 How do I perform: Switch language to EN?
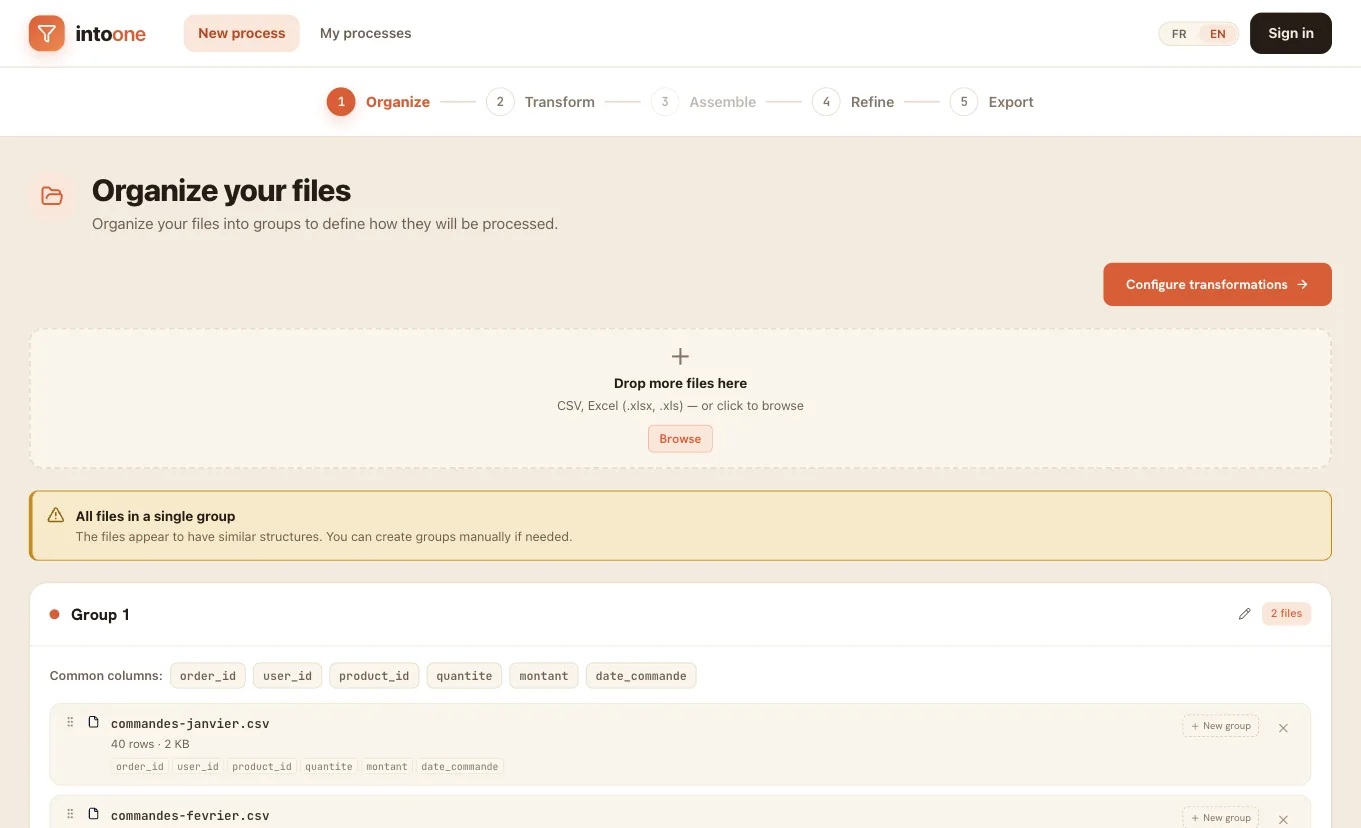coord(1217,34)
